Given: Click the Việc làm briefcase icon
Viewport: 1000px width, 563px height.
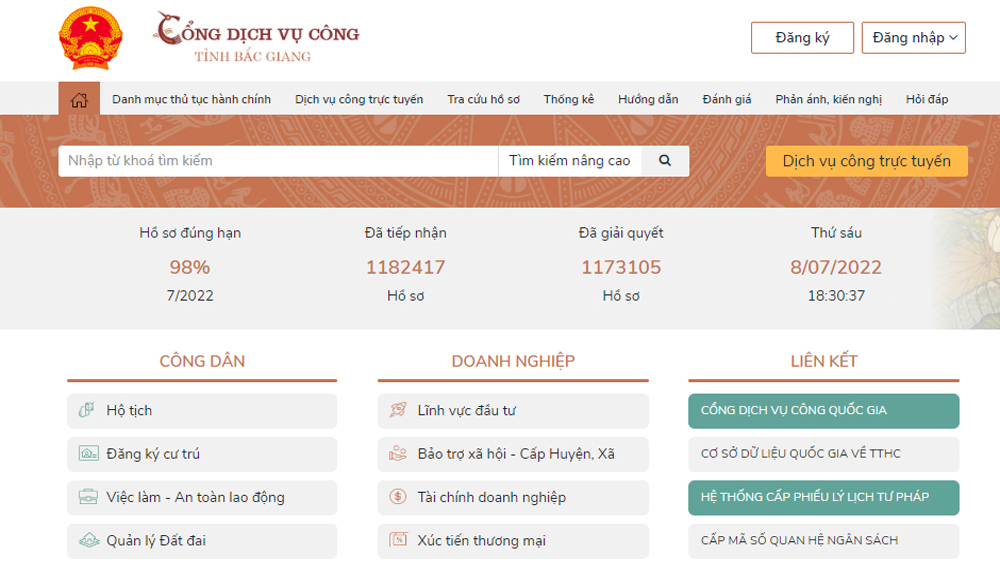Looking at the screenshot, I should click(x=88, y=497).
